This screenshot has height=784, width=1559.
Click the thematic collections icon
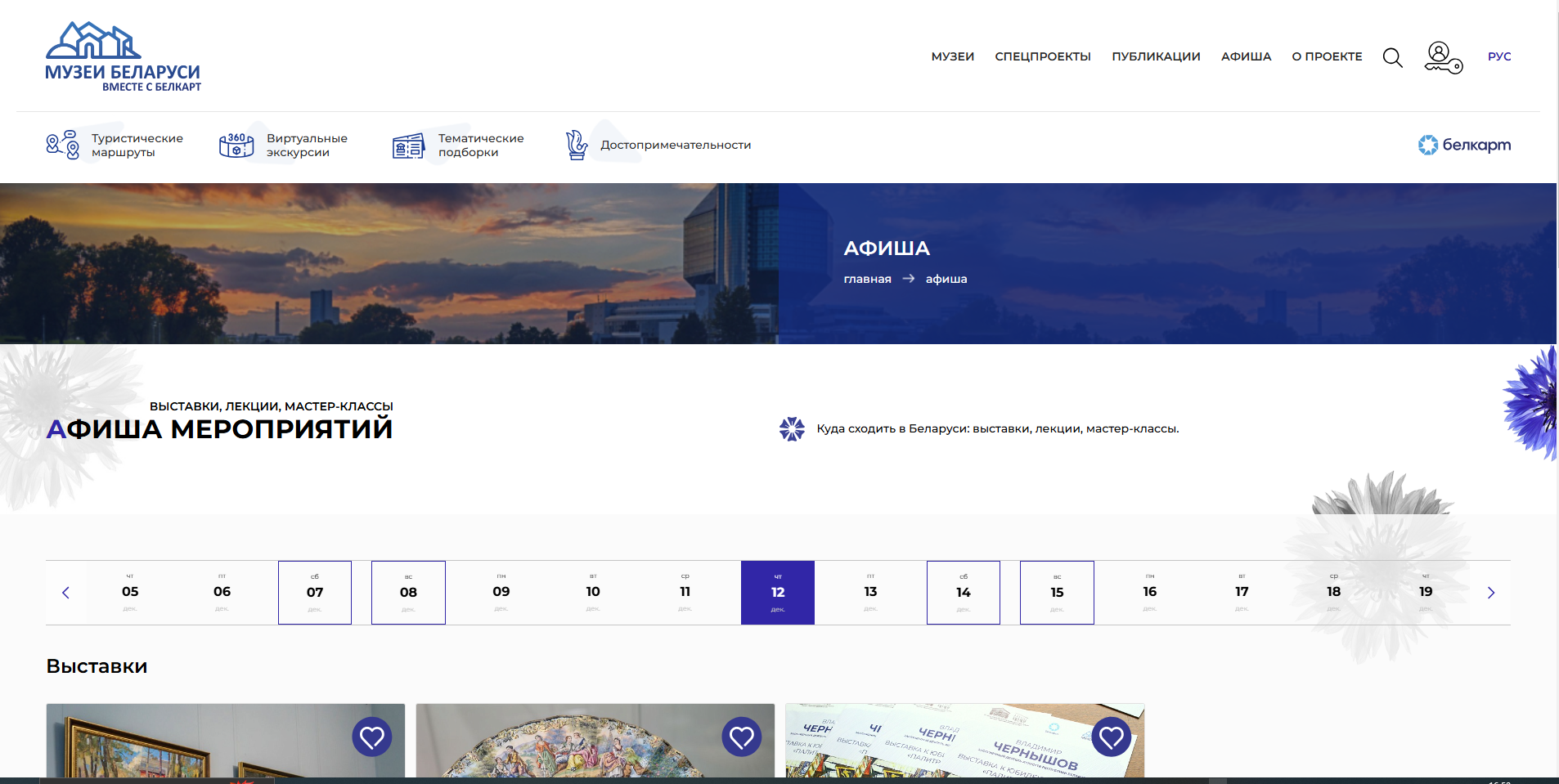(408, 146)
